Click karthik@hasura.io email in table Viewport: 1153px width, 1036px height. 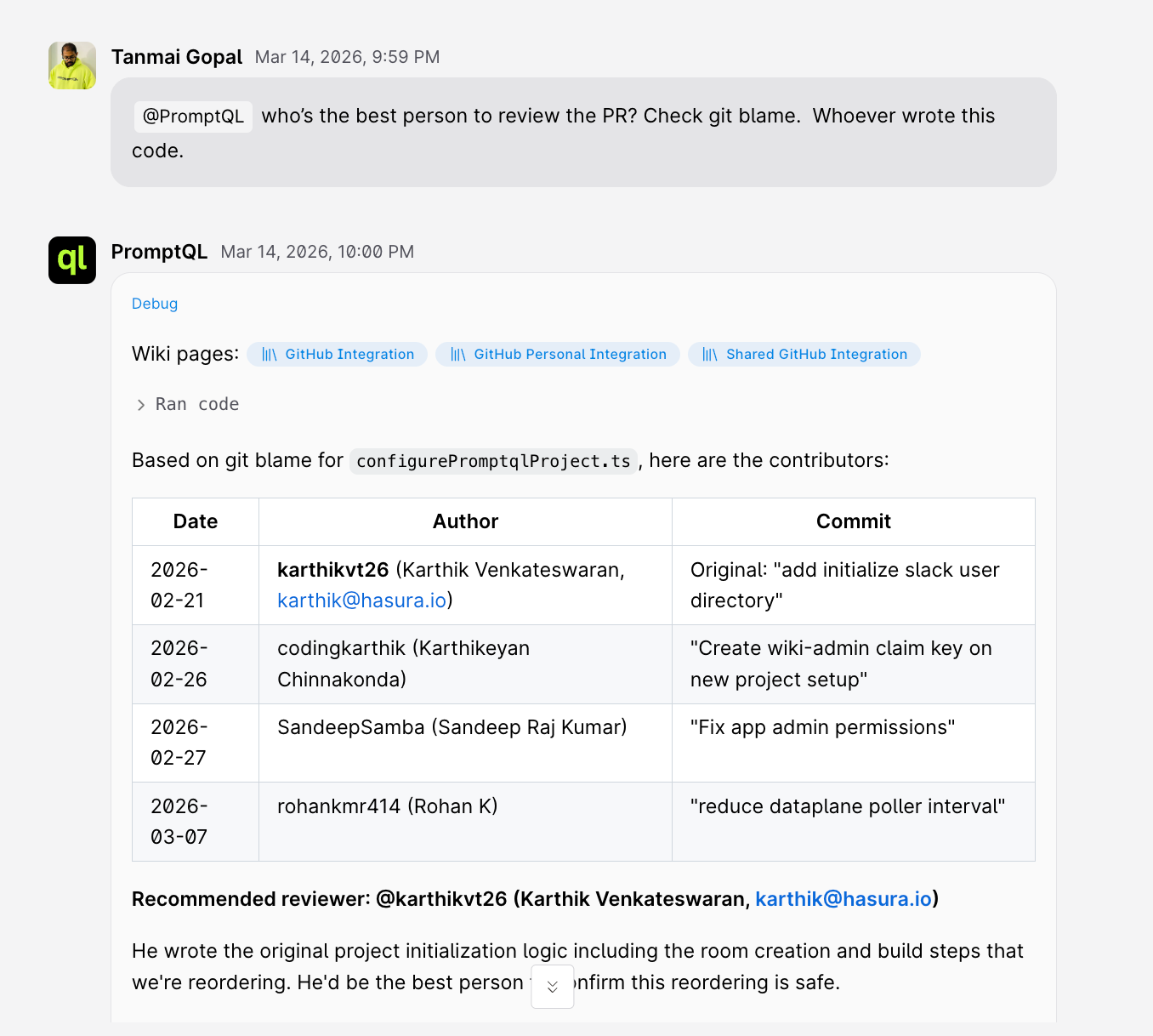(361, 601)
